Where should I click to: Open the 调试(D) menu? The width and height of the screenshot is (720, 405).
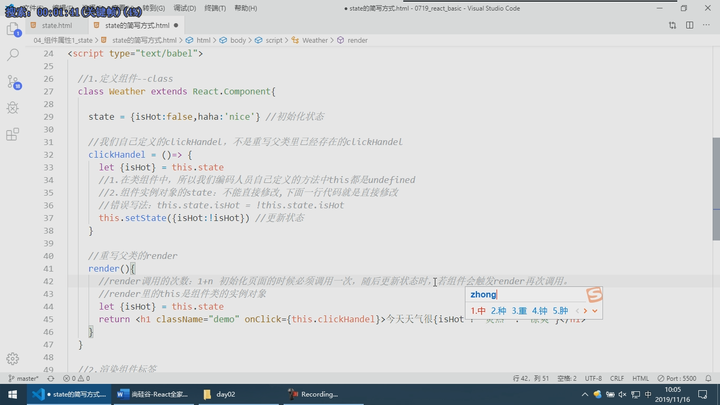coord(185,8)
